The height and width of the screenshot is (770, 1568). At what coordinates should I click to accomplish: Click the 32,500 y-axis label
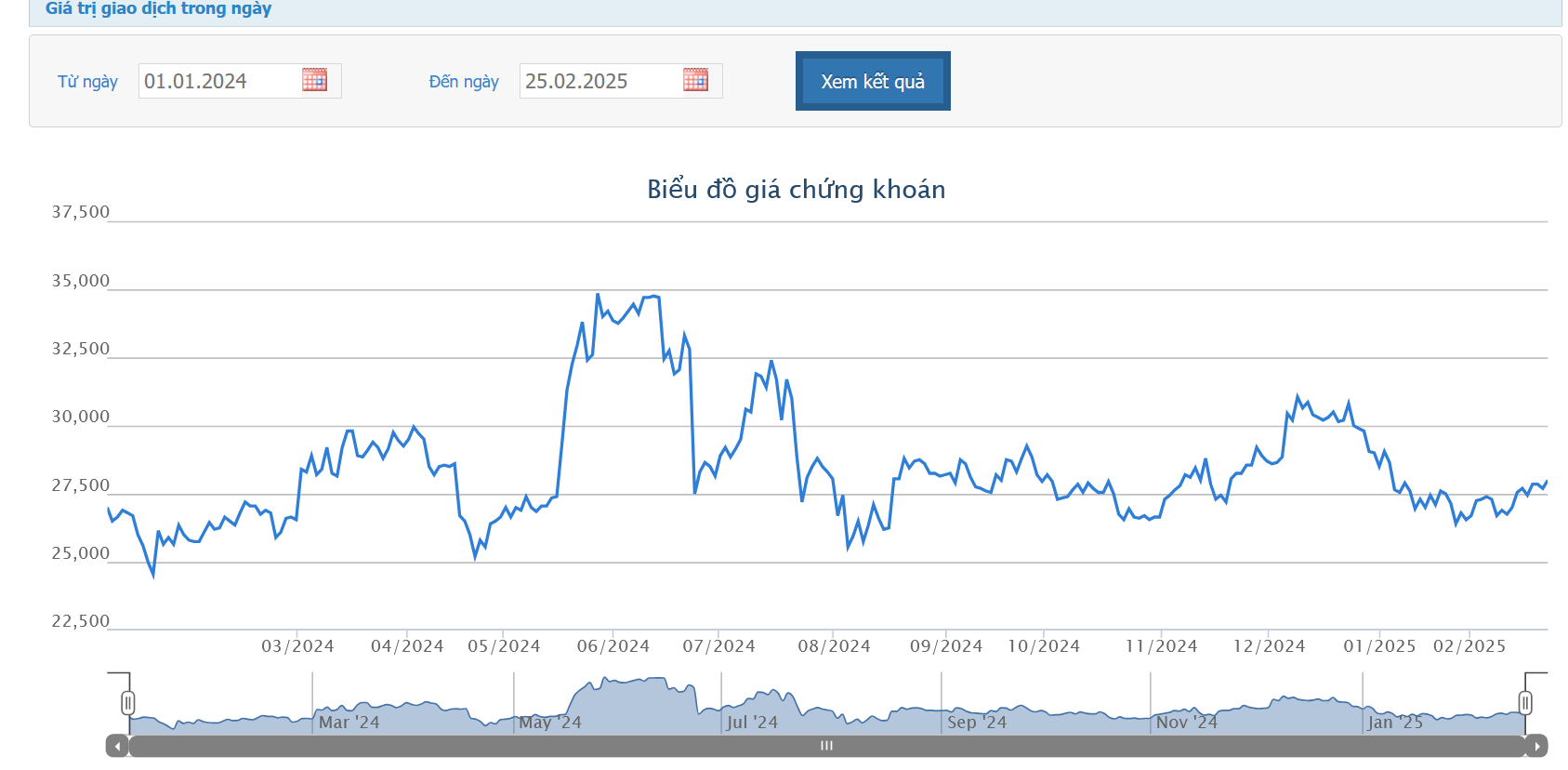(80, 349)
